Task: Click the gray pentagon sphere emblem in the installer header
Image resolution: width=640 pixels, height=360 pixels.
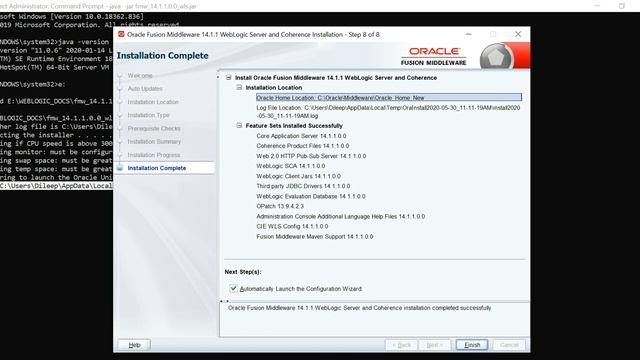Action: [496, 57]
